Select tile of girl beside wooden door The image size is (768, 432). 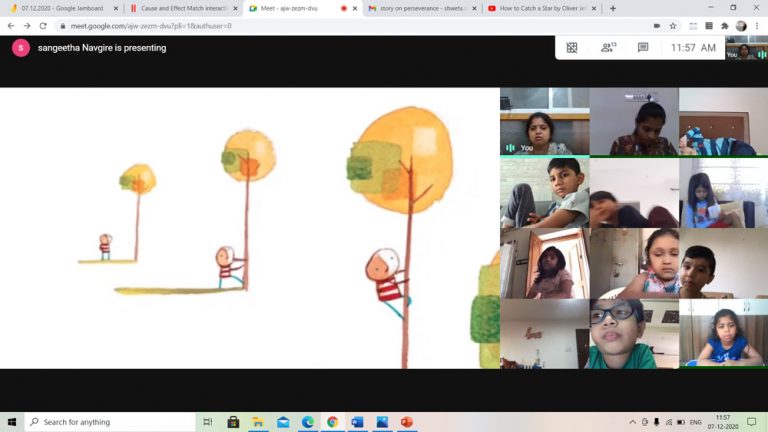545,264
